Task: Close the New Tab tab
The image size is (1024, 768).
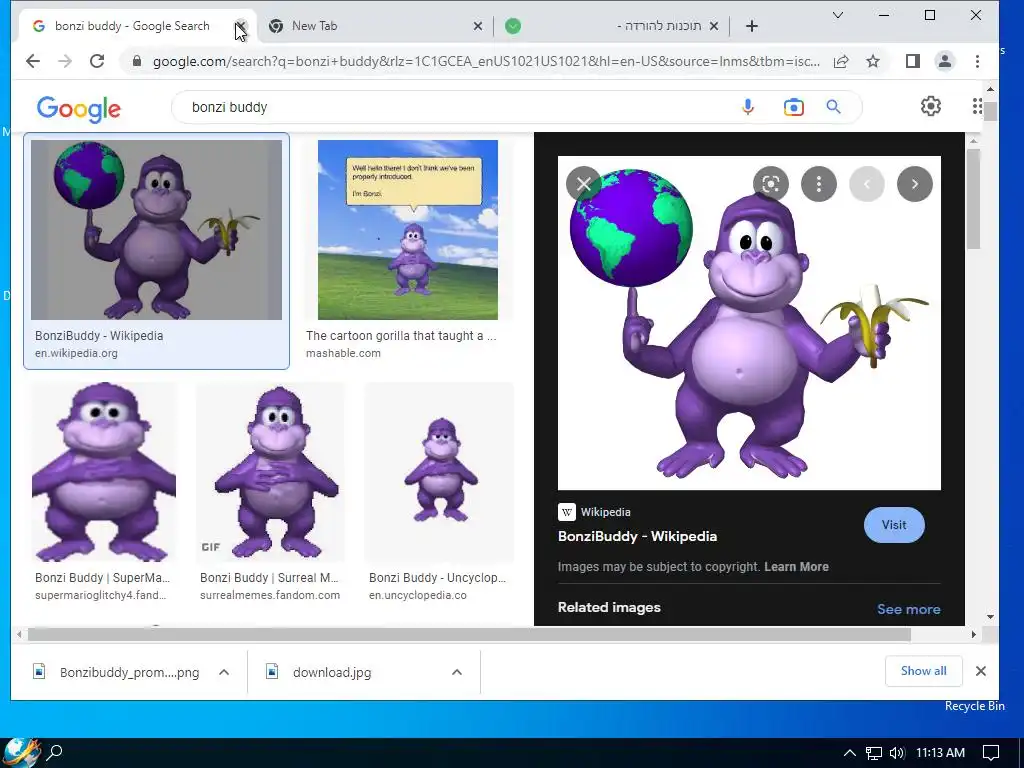Action: (x=478, y=26)
